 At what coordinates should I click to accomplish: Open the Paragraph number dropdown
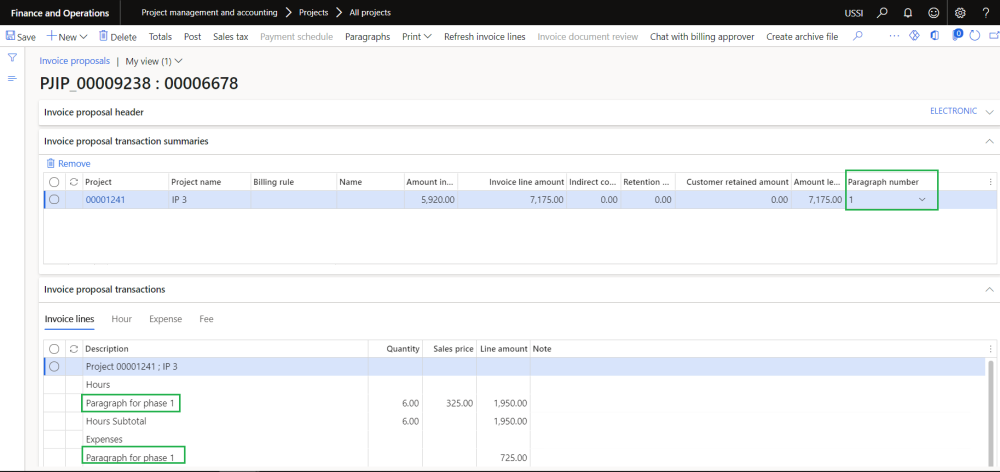[x=922, y=200]
